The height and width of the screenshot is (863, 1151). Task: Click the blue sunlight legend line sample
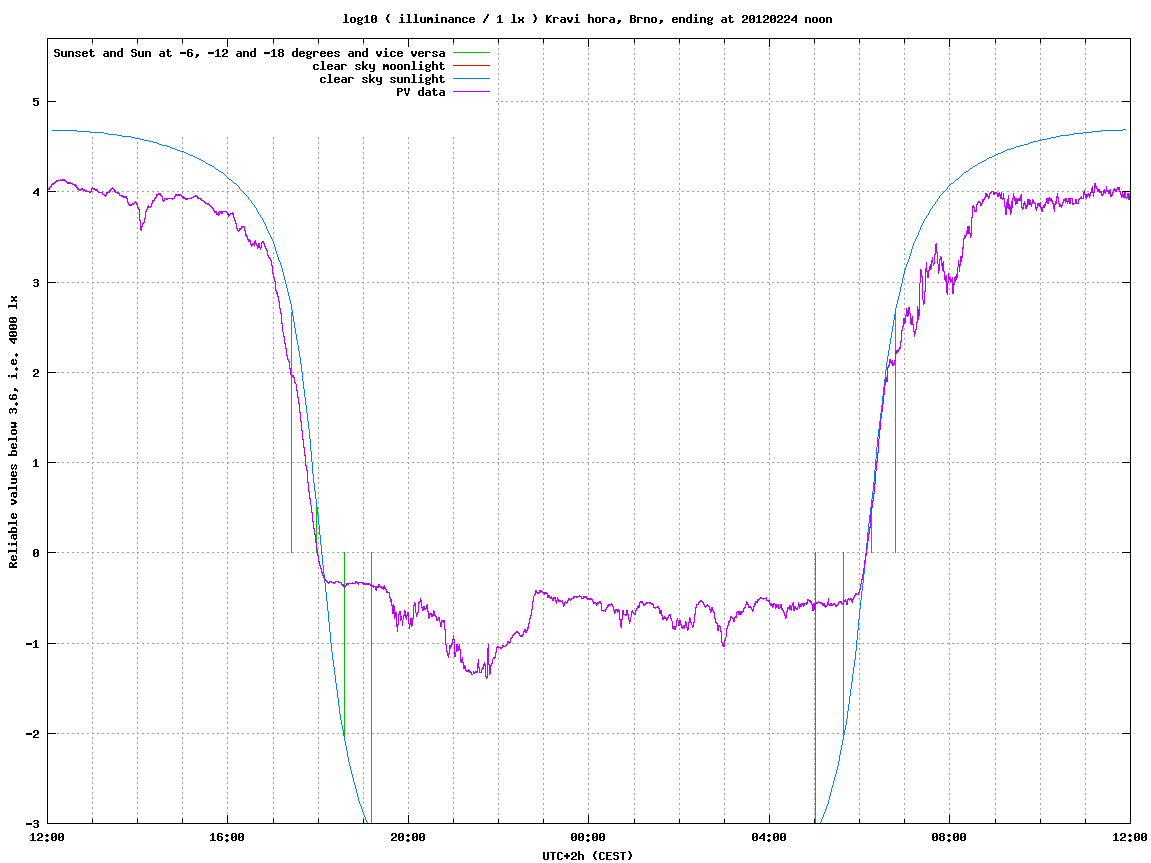point(471,79)
